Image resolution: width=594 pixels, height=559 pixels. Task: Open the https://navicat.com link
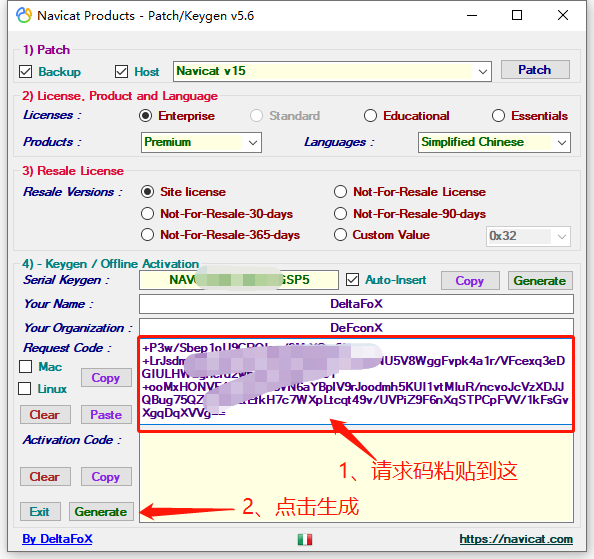click(x=516, y=539)
